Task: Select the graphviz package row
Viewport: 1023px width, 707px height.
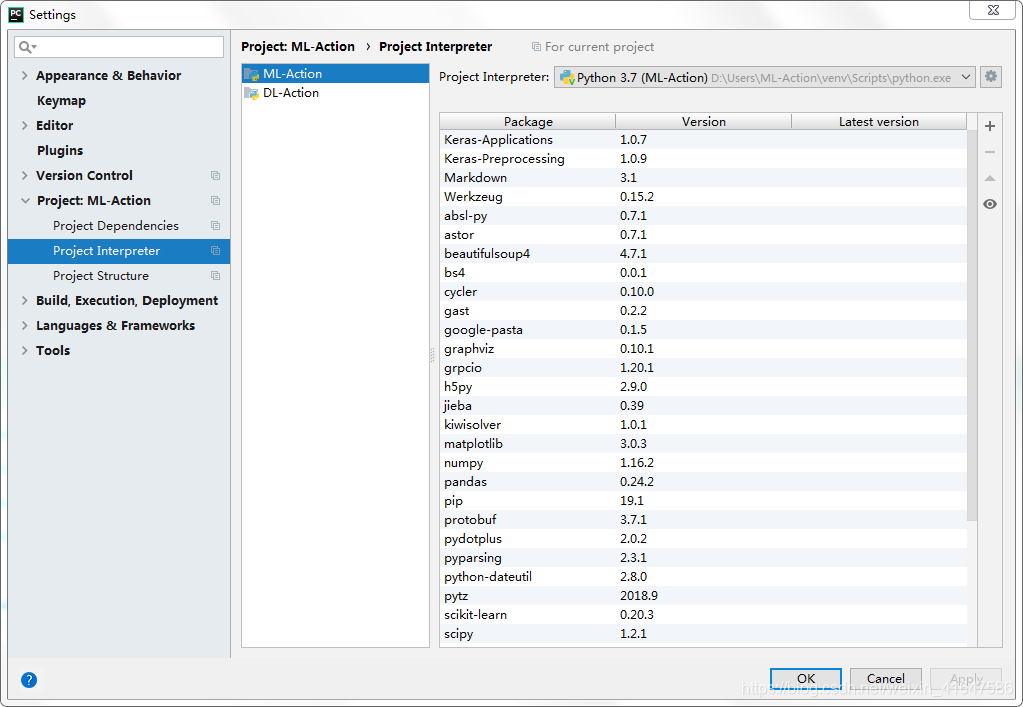Action: tap(703, 348)
